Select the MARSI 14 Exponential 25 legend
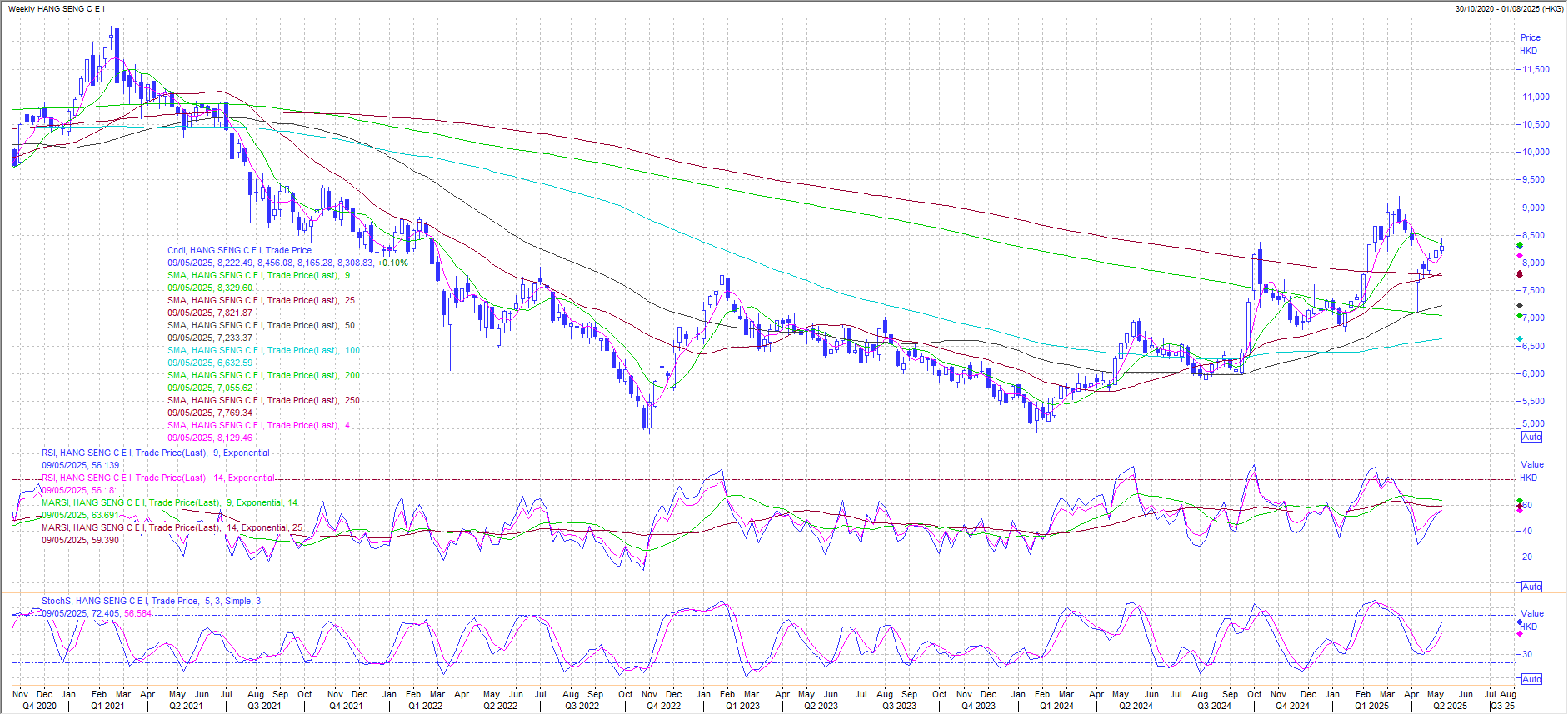This screenshot has height=715, width=1568. click(x=172, y=527)
